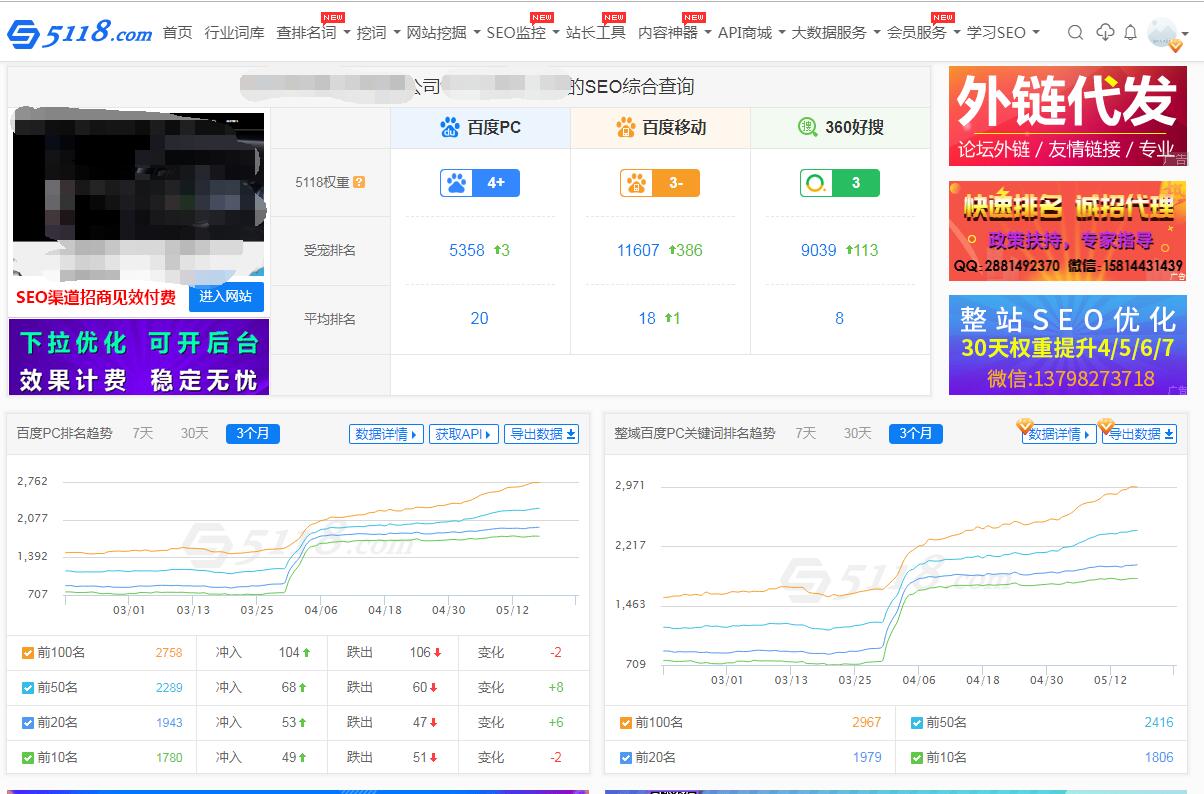Click the 5118.com logo
This screenshot has width=1204, height=794.
[80, 33]
